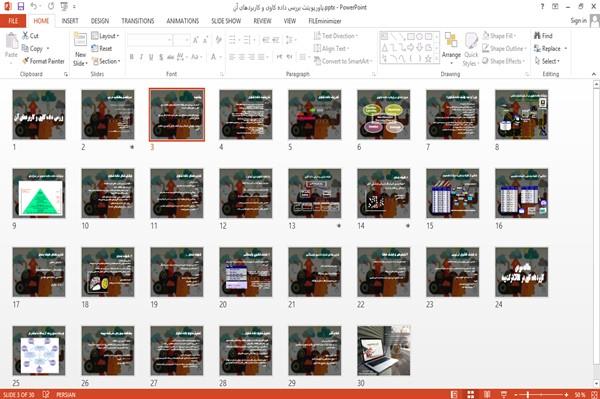Click the Arrange button
The image size is (600, 399).
(x=451, y=48)
